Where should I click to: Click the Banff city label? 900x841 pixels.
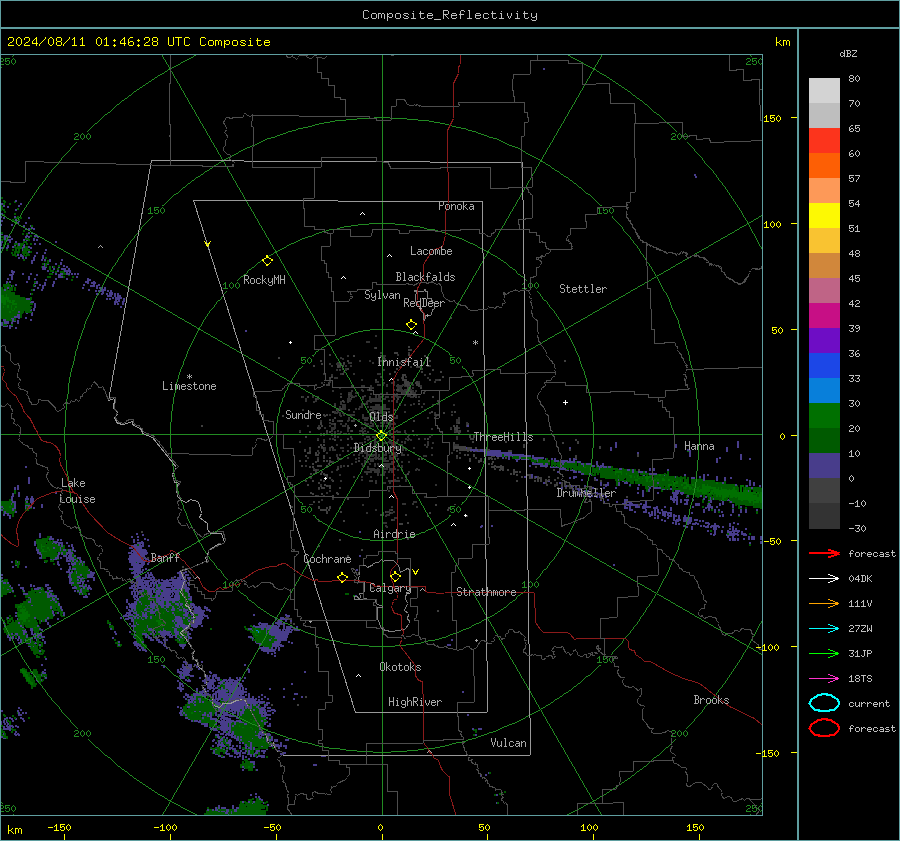coord(165,557)
